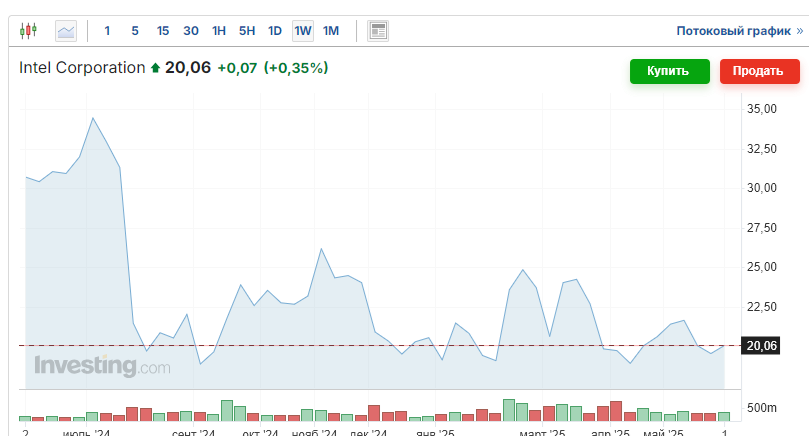This screenshot has width=809, height=436.
Task: Click the 27,50 axis label
Action: point(762,228)
